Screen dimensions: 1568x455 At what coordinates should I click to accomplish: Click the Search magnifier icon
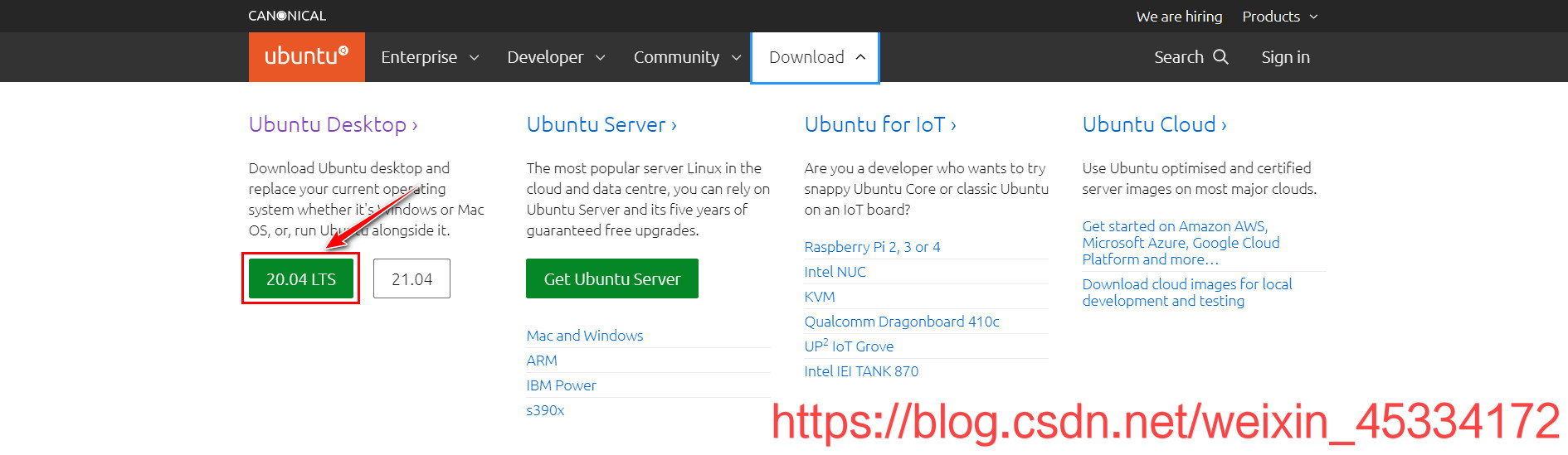[1220, 56]
